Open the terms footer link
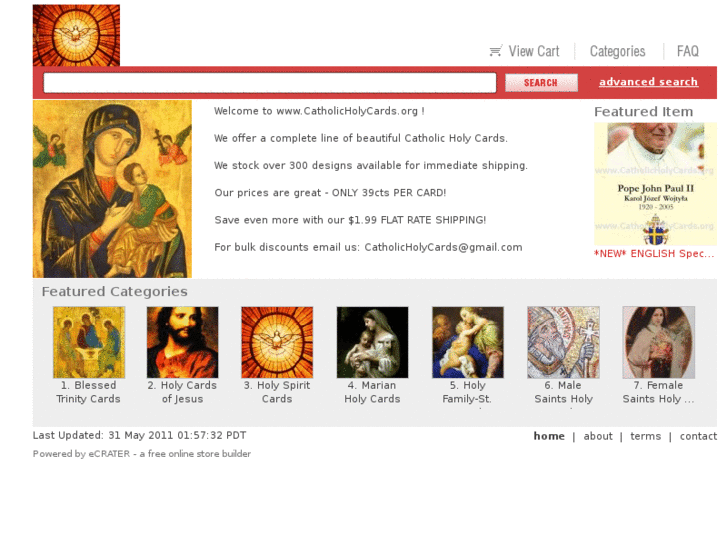This screenshot has width=727, height=545. pos(645,436)
